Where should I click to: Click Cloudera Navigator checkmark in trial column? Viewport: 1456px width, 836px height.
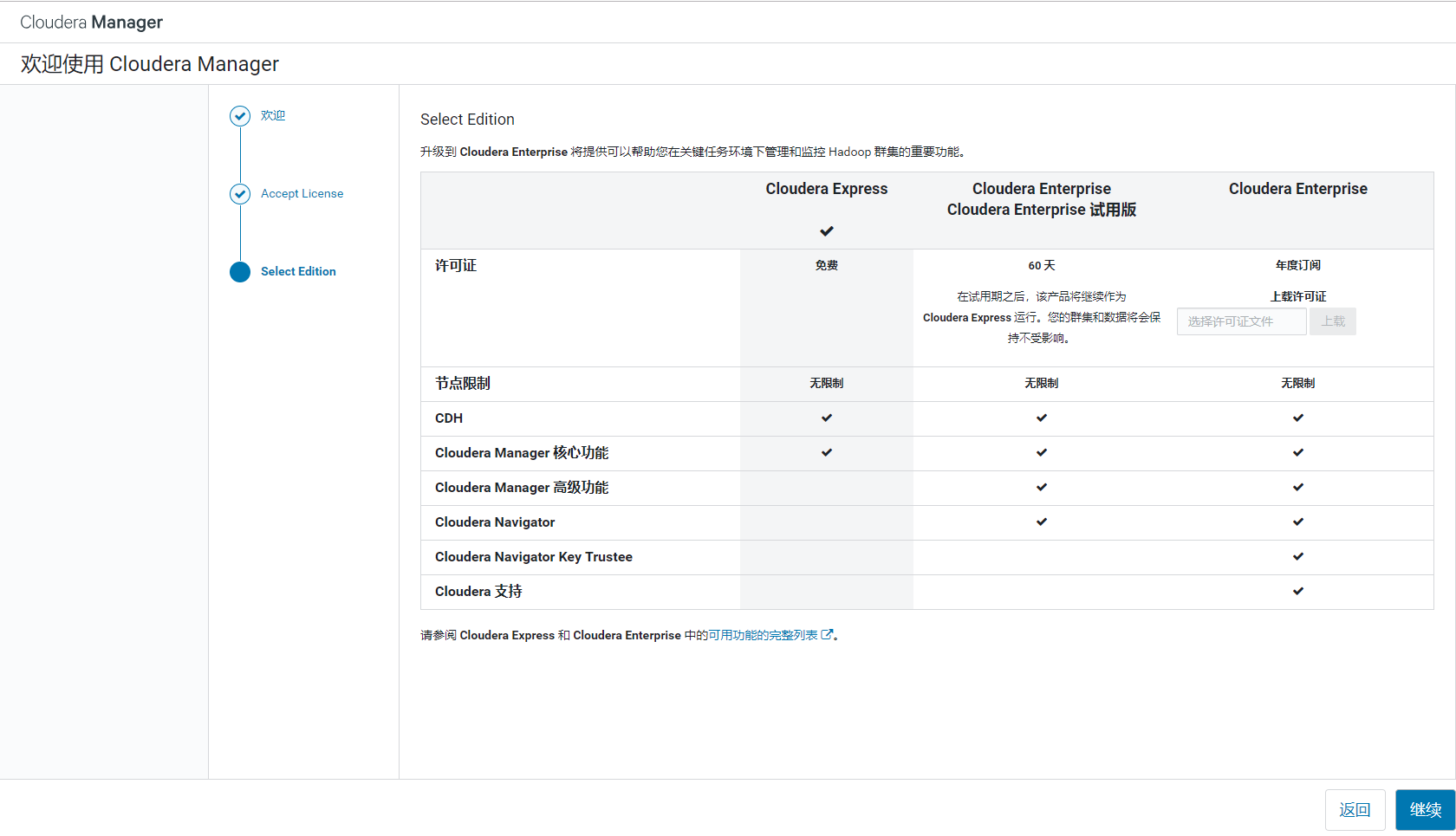1042,522
